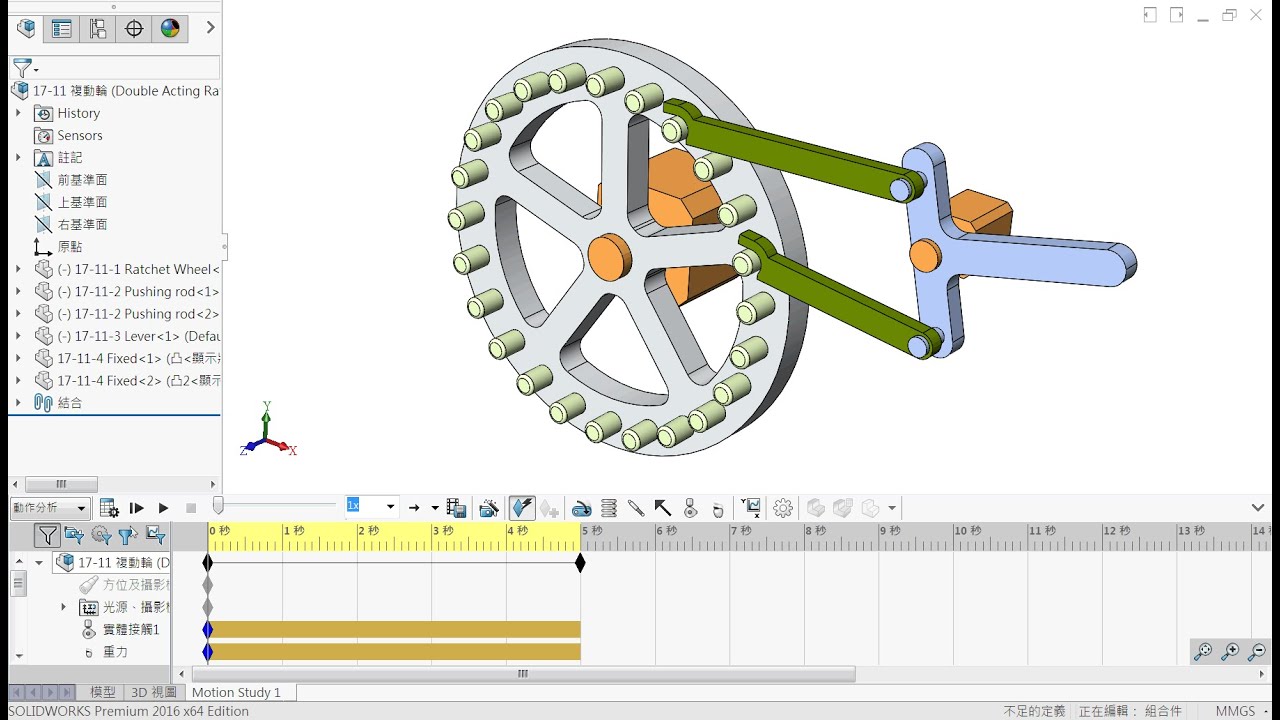The image size is (1280, 720).
Task: Click the playback time slider handle
Action: pyautogui.click(x=218, y=507)
